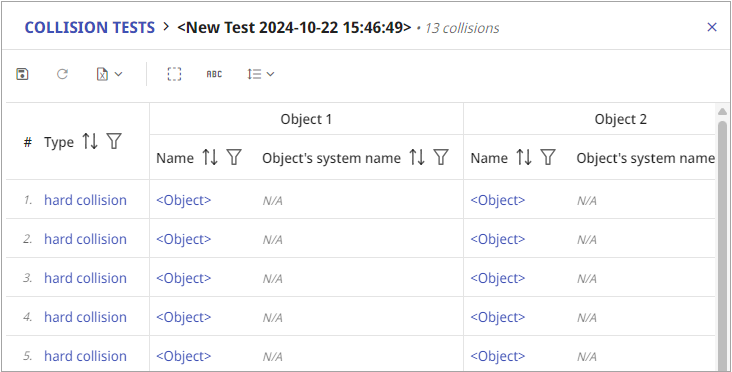
Task: Click the Excel export icon
Action: click(x=102, y=74)
